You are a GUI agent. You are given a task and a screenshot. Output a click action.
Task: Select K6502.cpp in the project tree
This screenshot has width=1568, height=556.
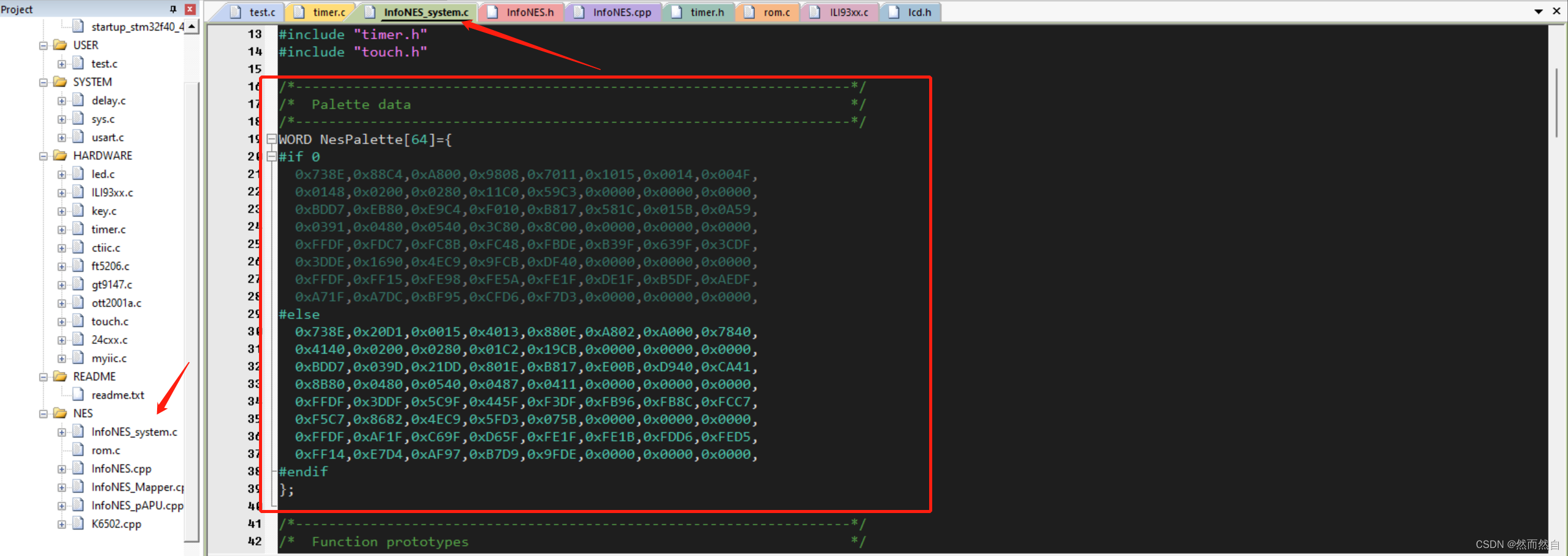pyautogui.click(x=117, y=524)
